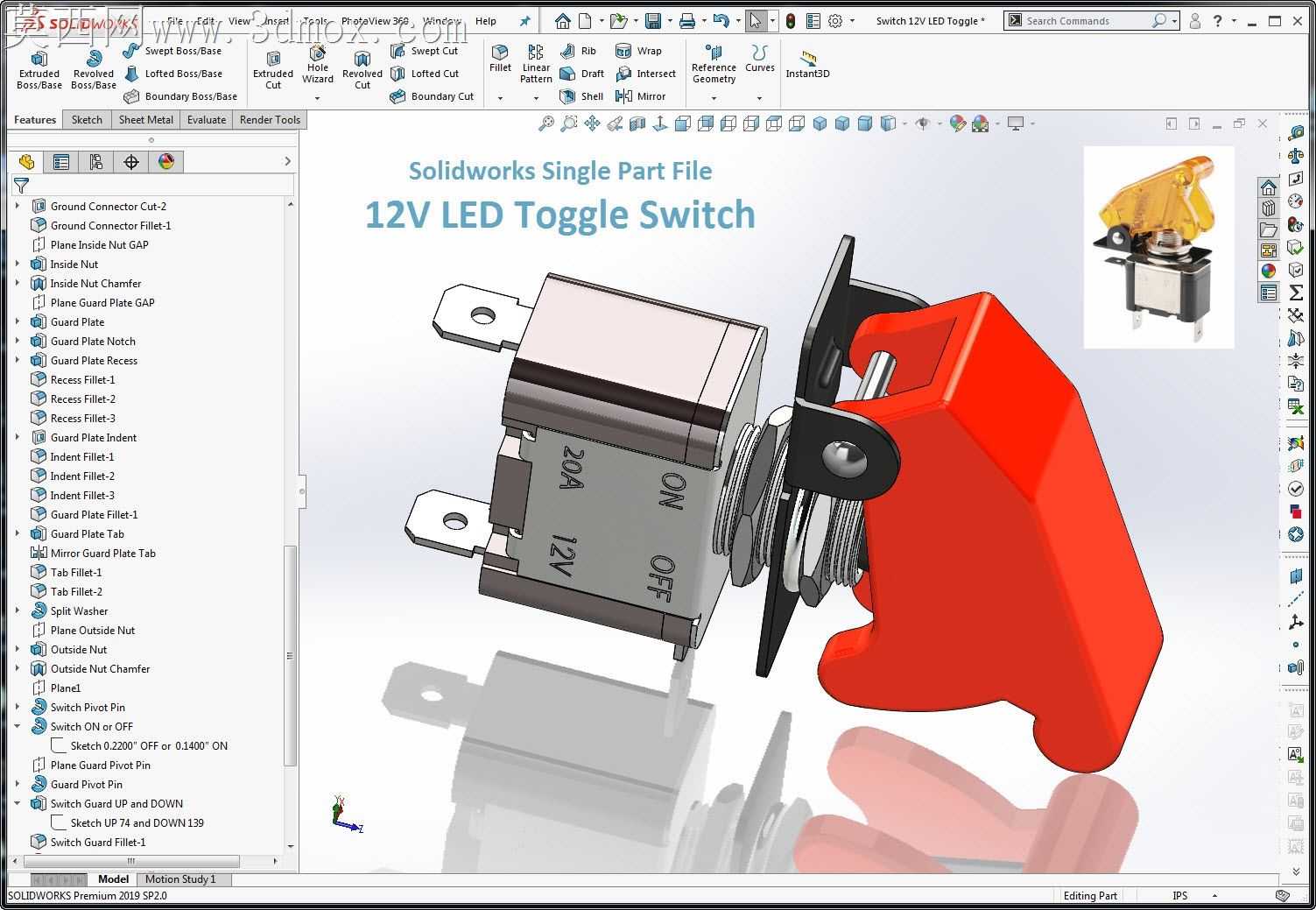Click the Print icon

pyautogui.click(x=687, y=21)
